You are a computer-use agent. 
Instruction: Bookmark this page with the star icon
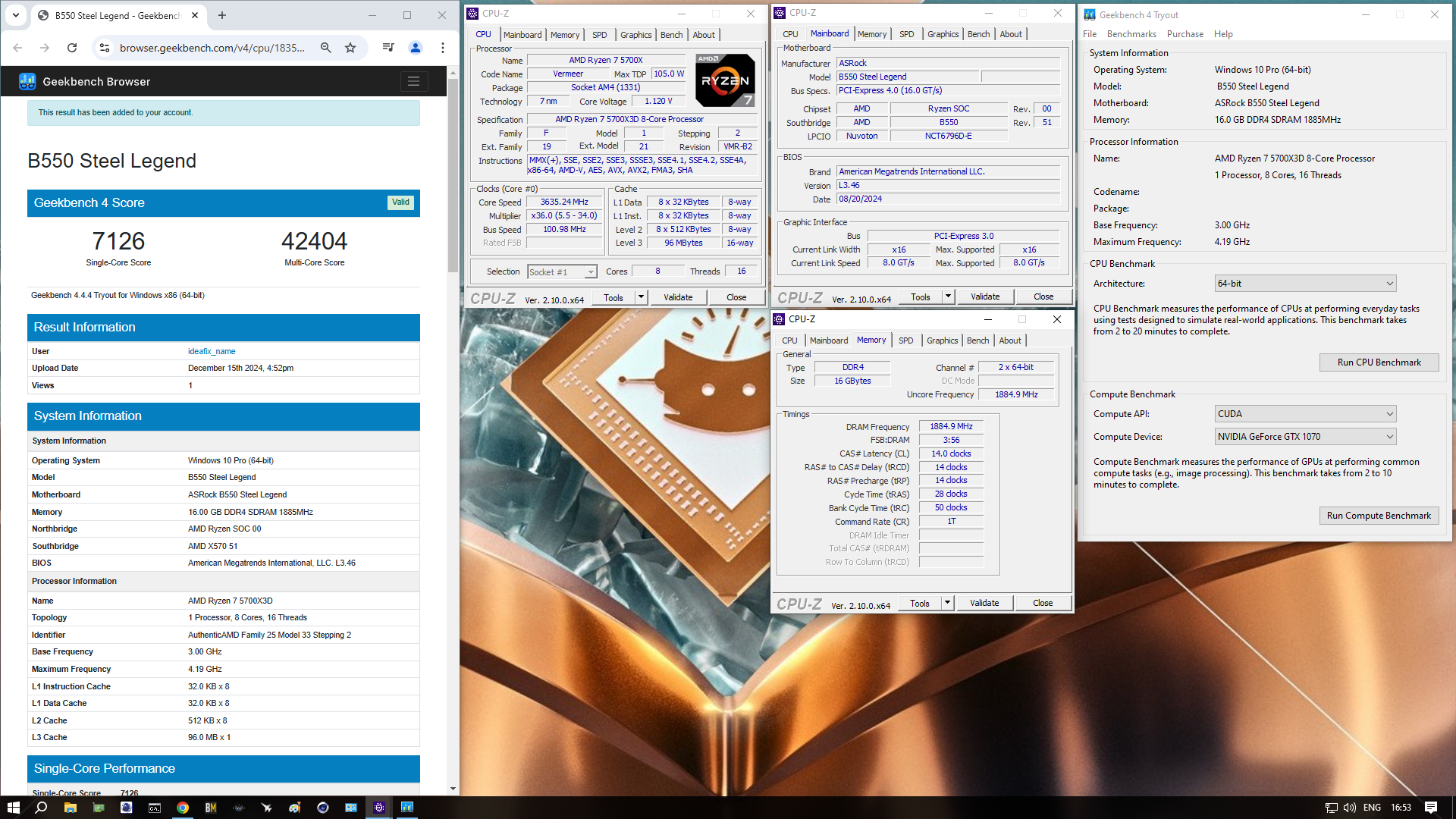(350, 48)
